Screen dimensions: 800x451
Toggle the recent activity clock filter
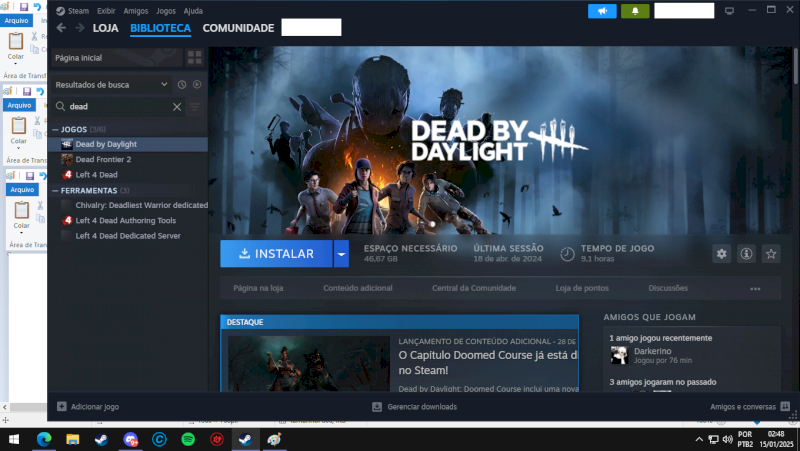click(x=182, y=85)
